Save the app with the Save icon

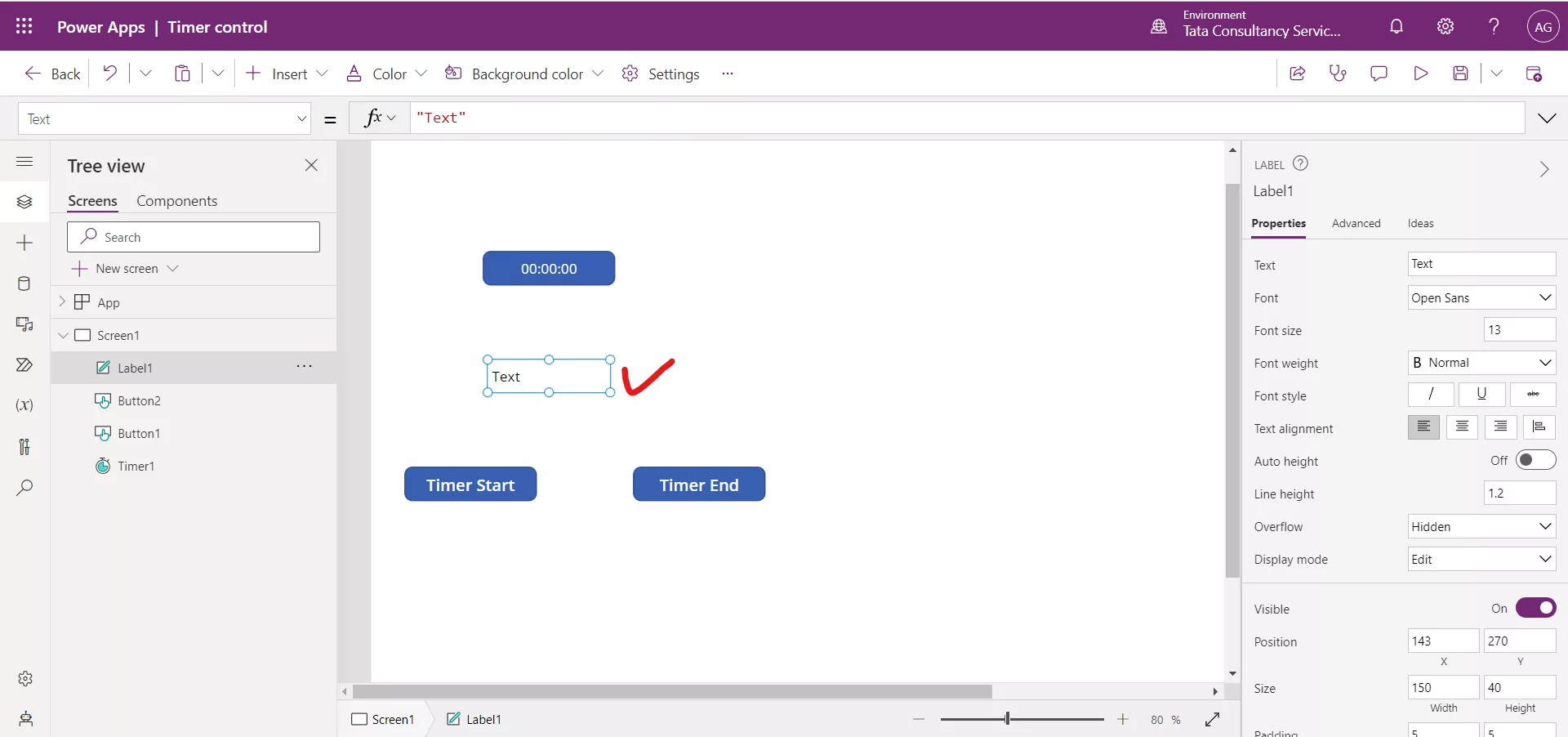point(1462,73)
